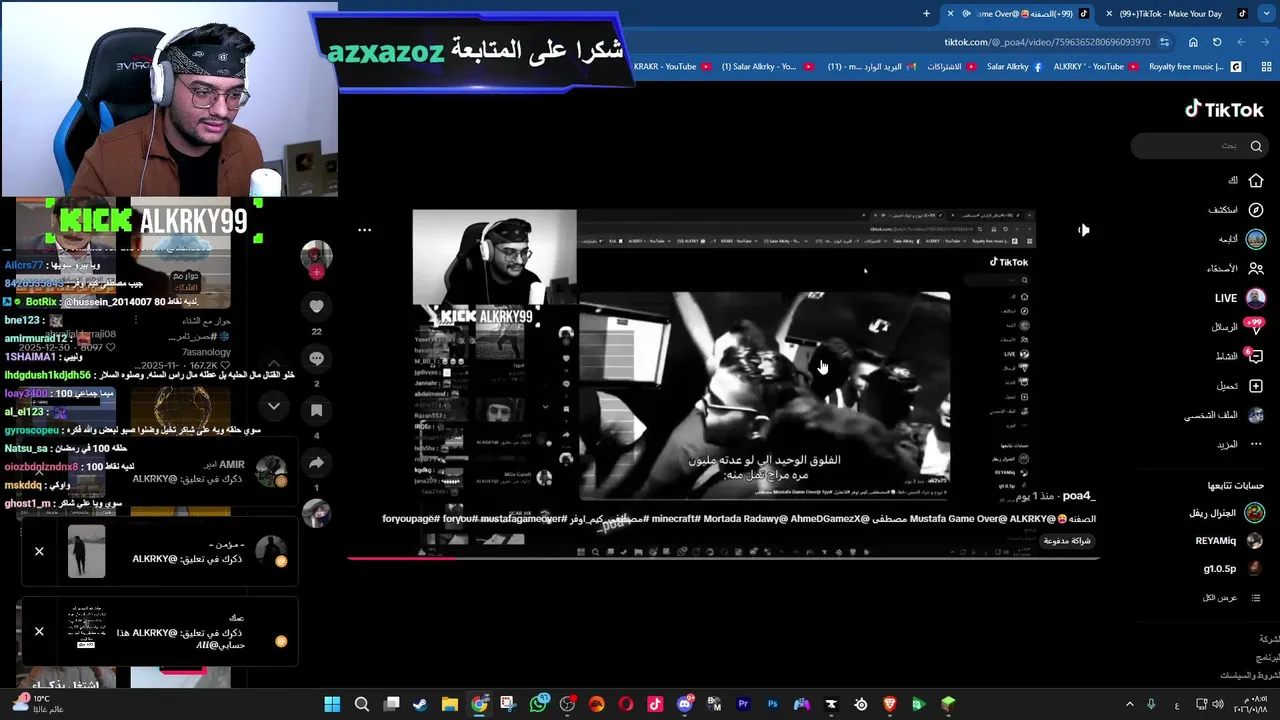Click the Upload plus icon
The height and width of the screenshot is (720, 1280).
coord(1256,386)
